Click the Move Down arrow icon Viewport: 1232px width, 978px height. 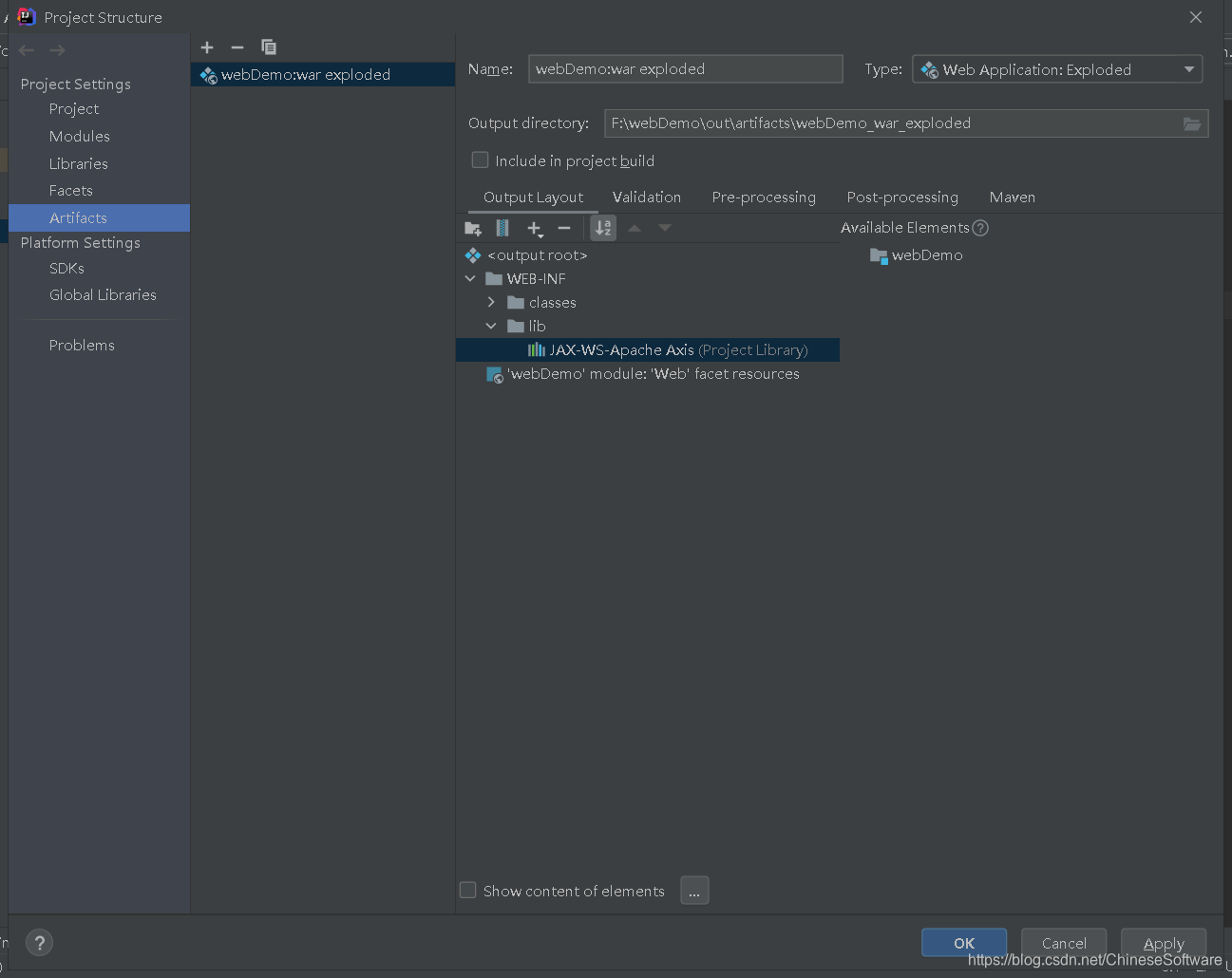pos(665,228)
